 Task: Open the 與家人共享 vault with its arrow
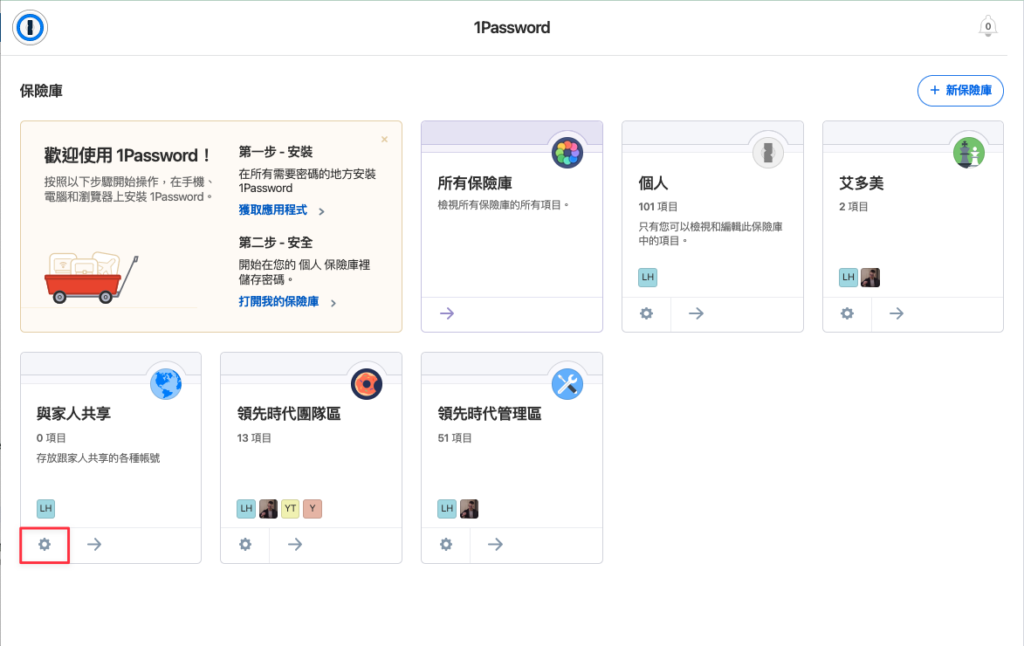[95, 544]
